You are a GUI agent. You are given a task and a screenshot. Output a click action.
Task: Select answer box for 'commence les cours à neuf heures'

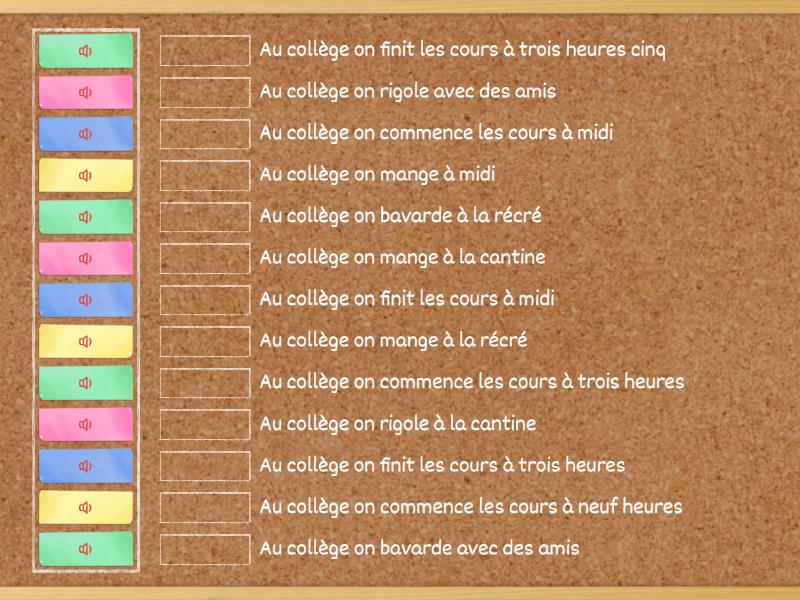205,508
